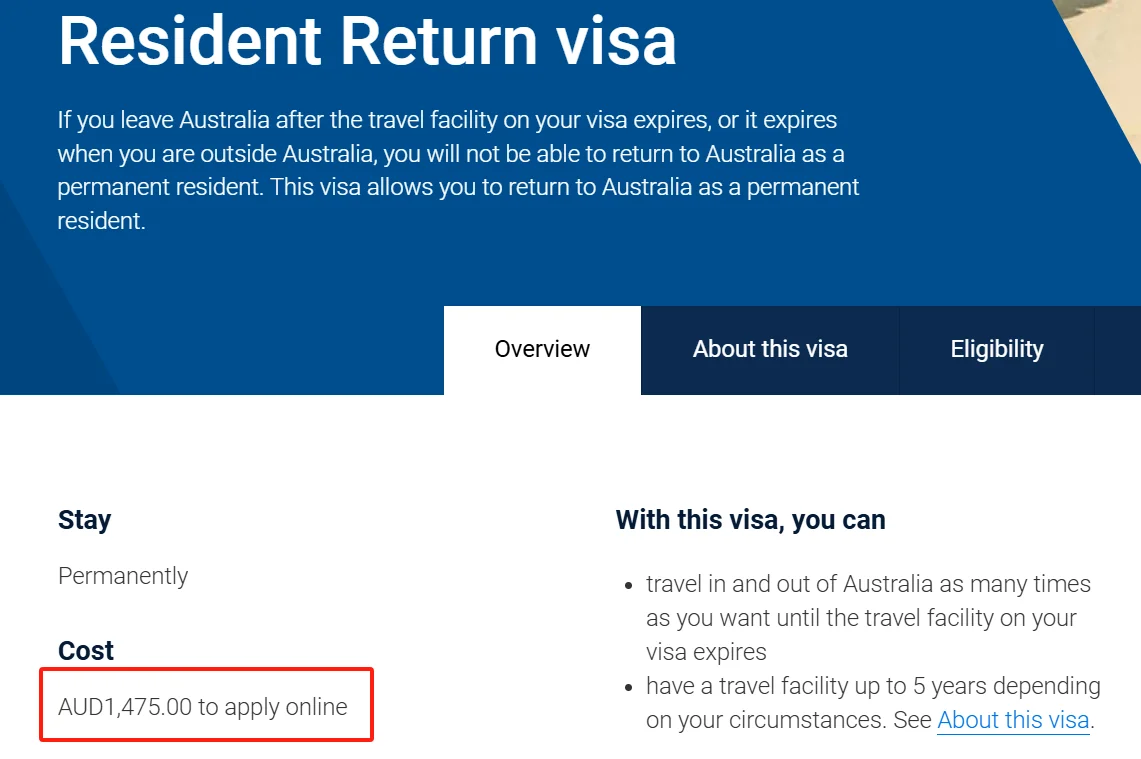Click the intro paragraph about travel facility expiry
This screenshot has width=1141, height=759.
[x=458, y=170]
